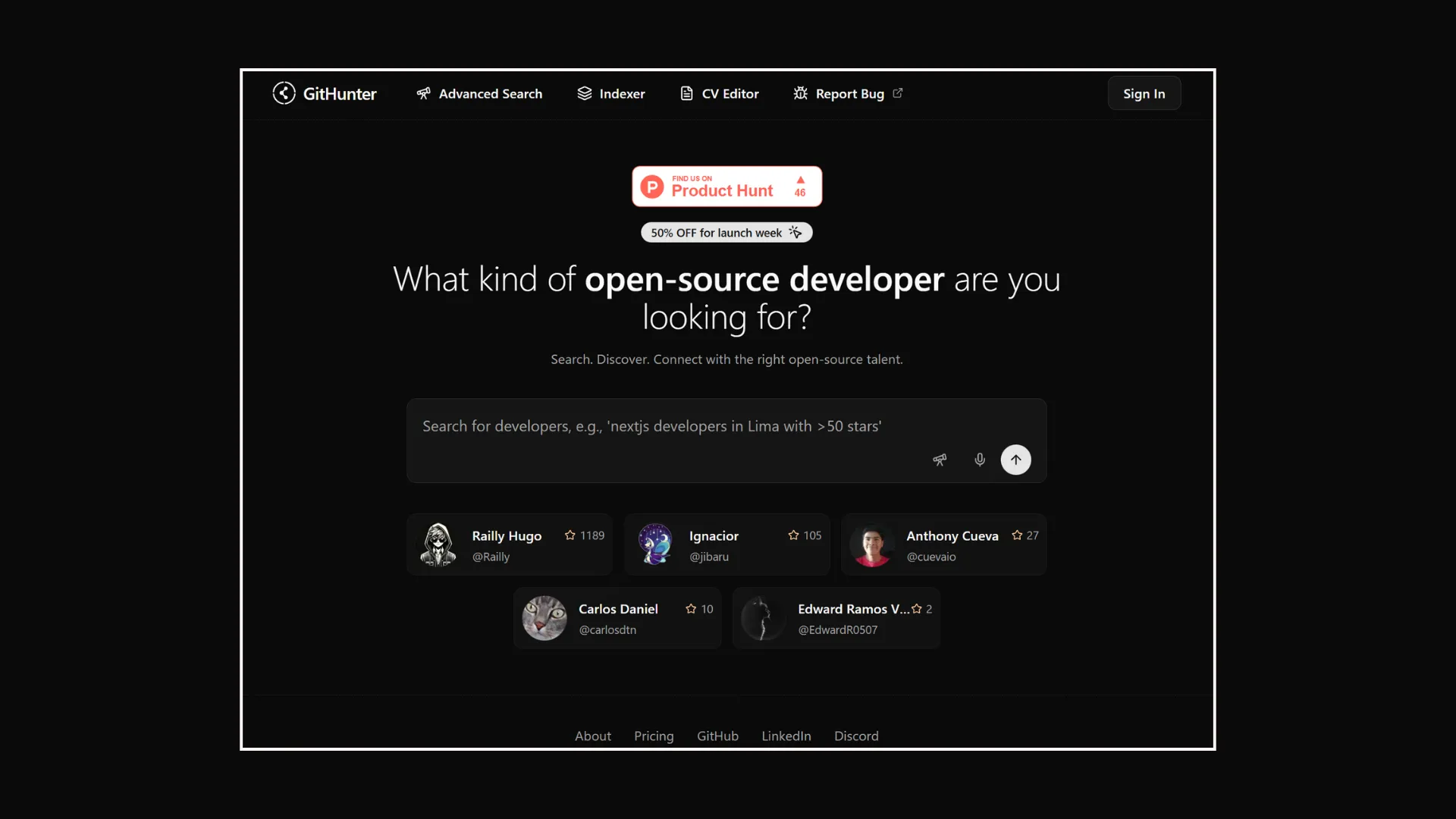Click the telescope icon in search box
The image size is (1456, 819).
(940, 460)
